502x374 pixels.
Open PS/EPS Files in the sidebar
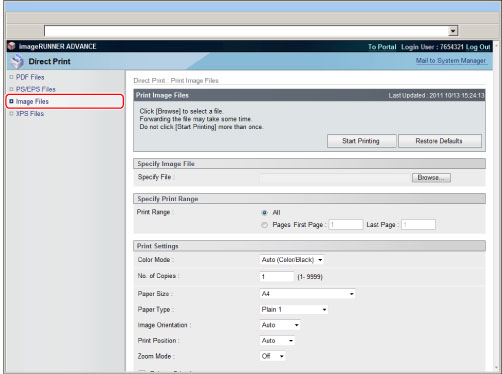coord(36,89)
